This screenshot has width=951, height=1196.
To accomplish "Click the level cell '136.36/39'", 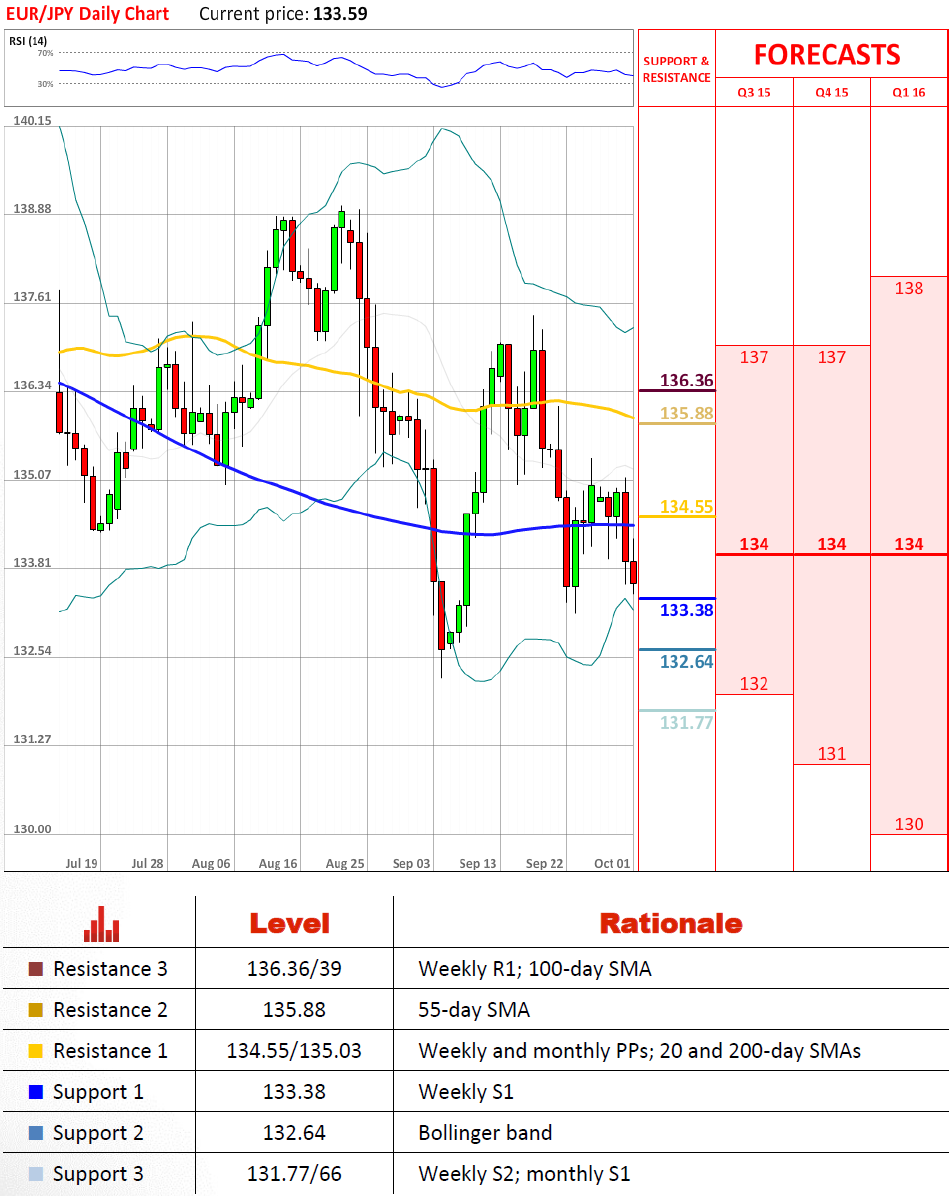I will (x=294, y=969).
